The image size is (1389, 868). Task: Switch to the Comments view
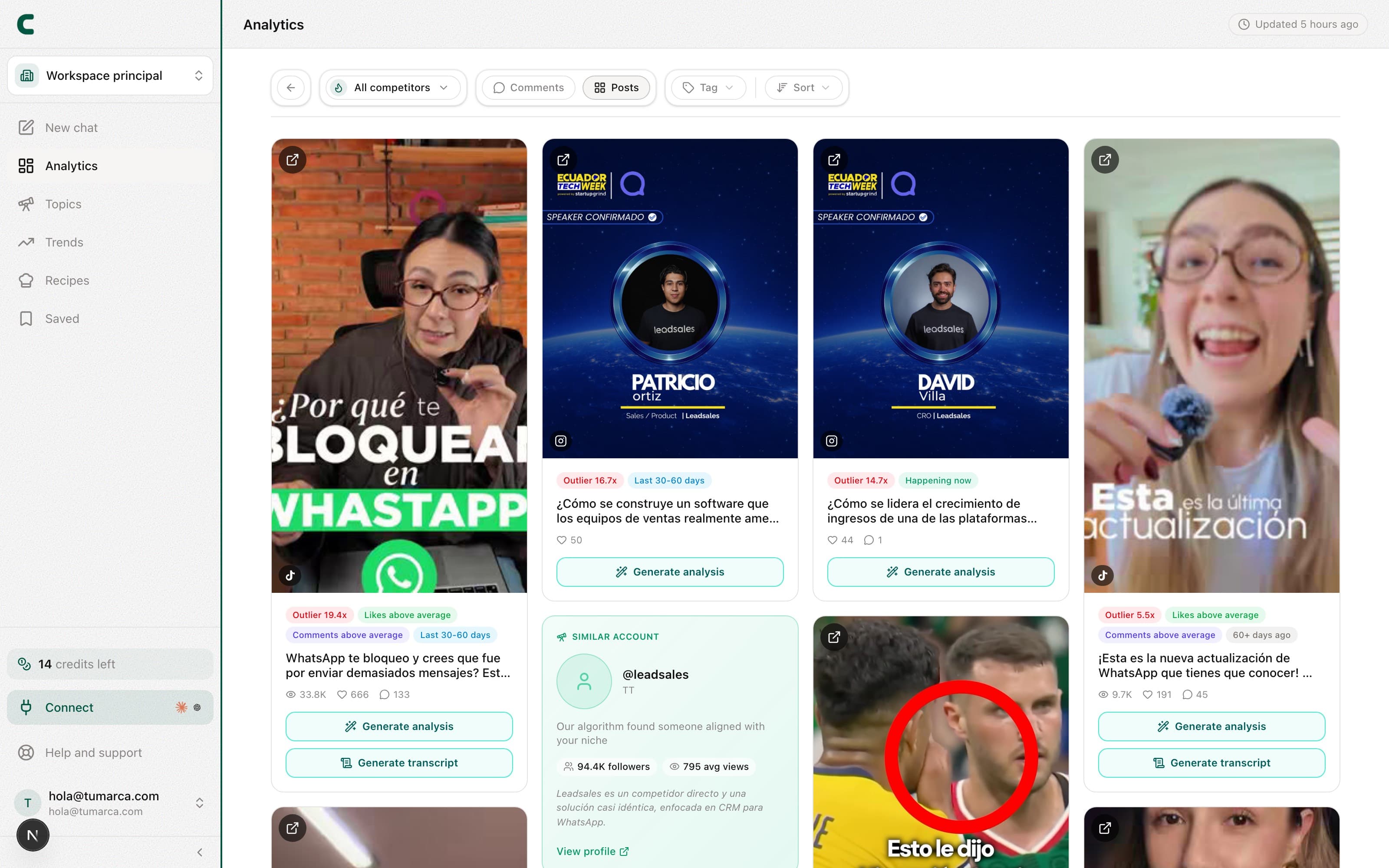pos(529,88)
